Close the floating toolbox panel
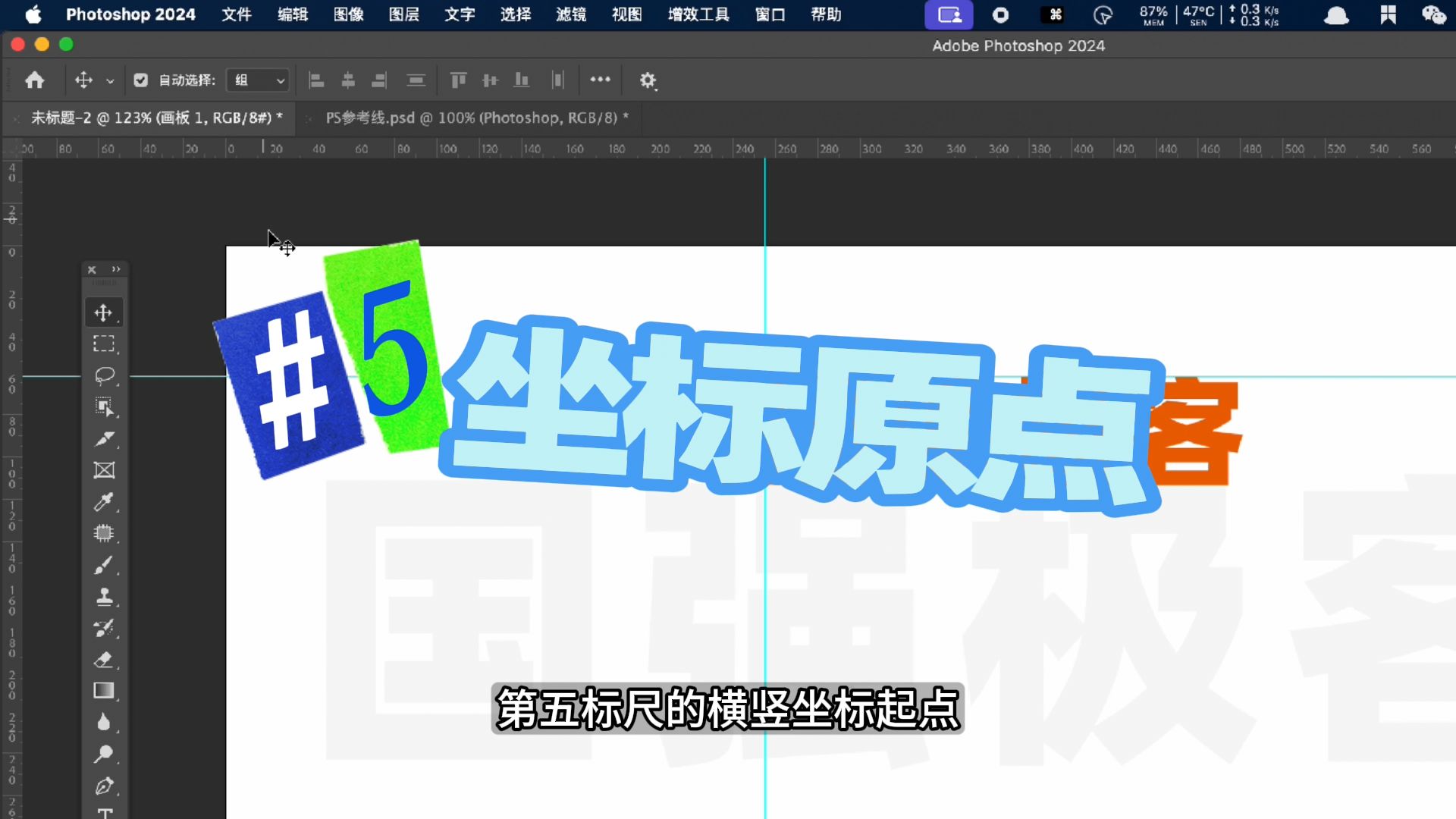Screen dimensions: 1456x819 coord(92,269)
